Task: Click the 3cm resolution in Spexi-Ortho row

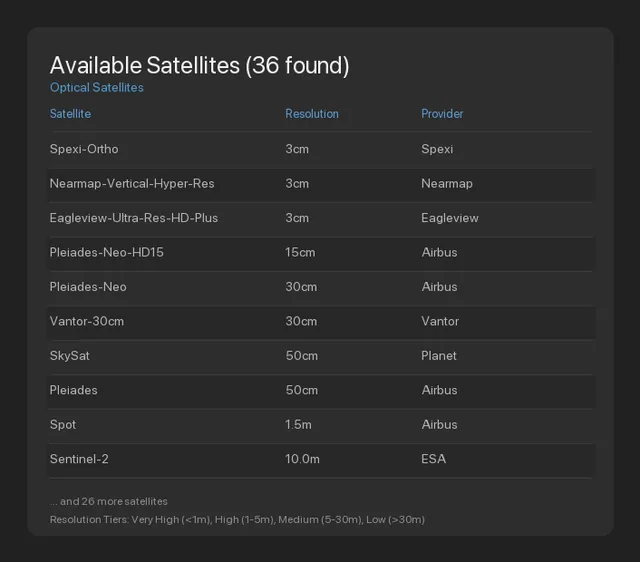Action: click(x=297, y=149)
